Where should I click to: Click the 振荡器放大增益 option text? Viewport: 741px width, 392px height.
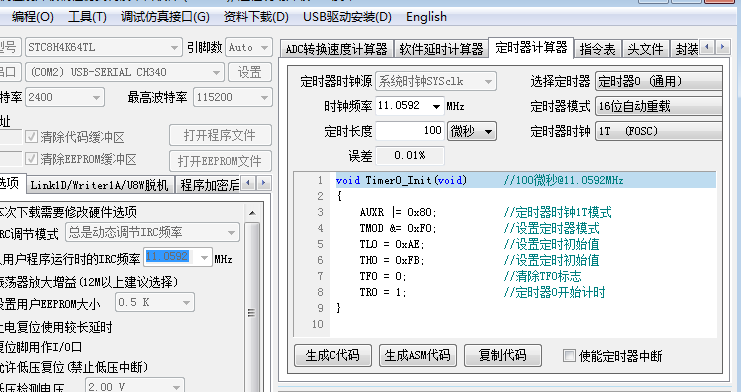(89, 282)
